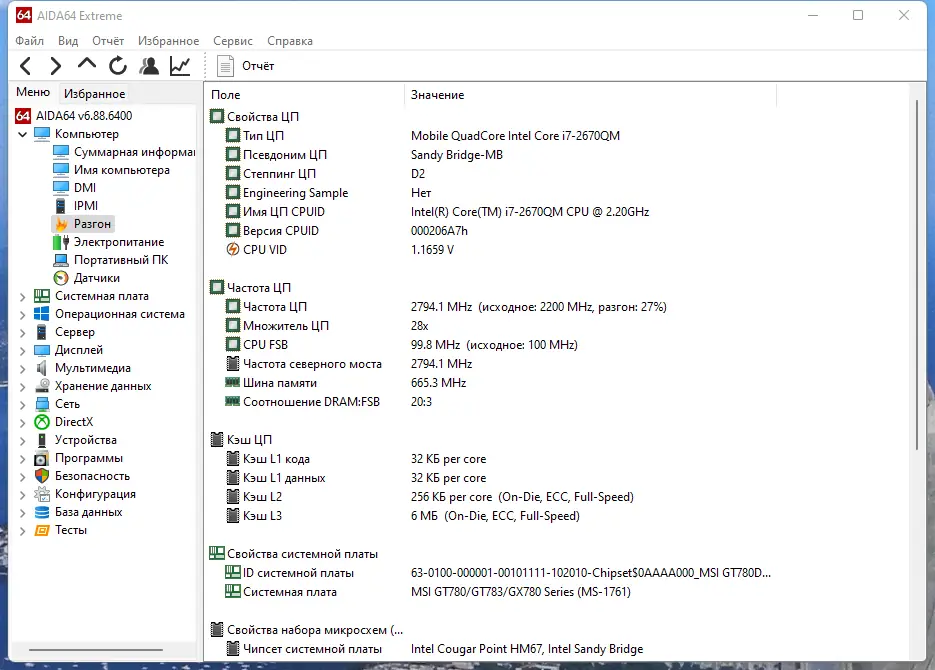Select the Безопасность shield icon
Viewport: 935px width, 670px height.
tap(42, 476)
